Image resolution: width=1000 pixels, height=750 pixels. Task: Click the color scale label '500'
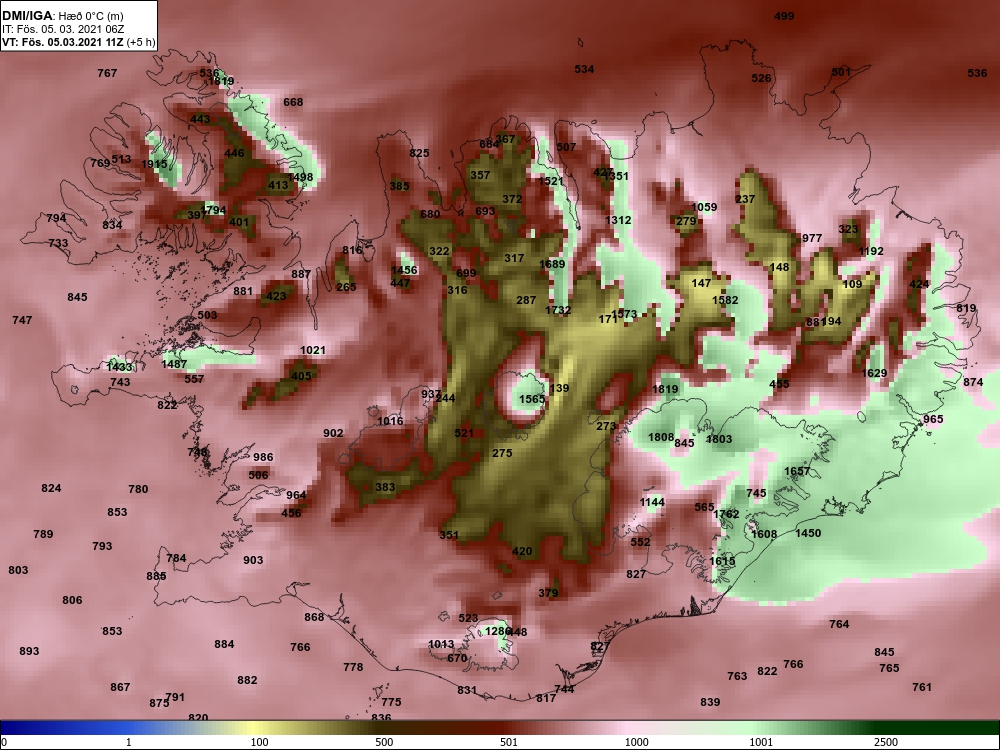click(384, 742)
